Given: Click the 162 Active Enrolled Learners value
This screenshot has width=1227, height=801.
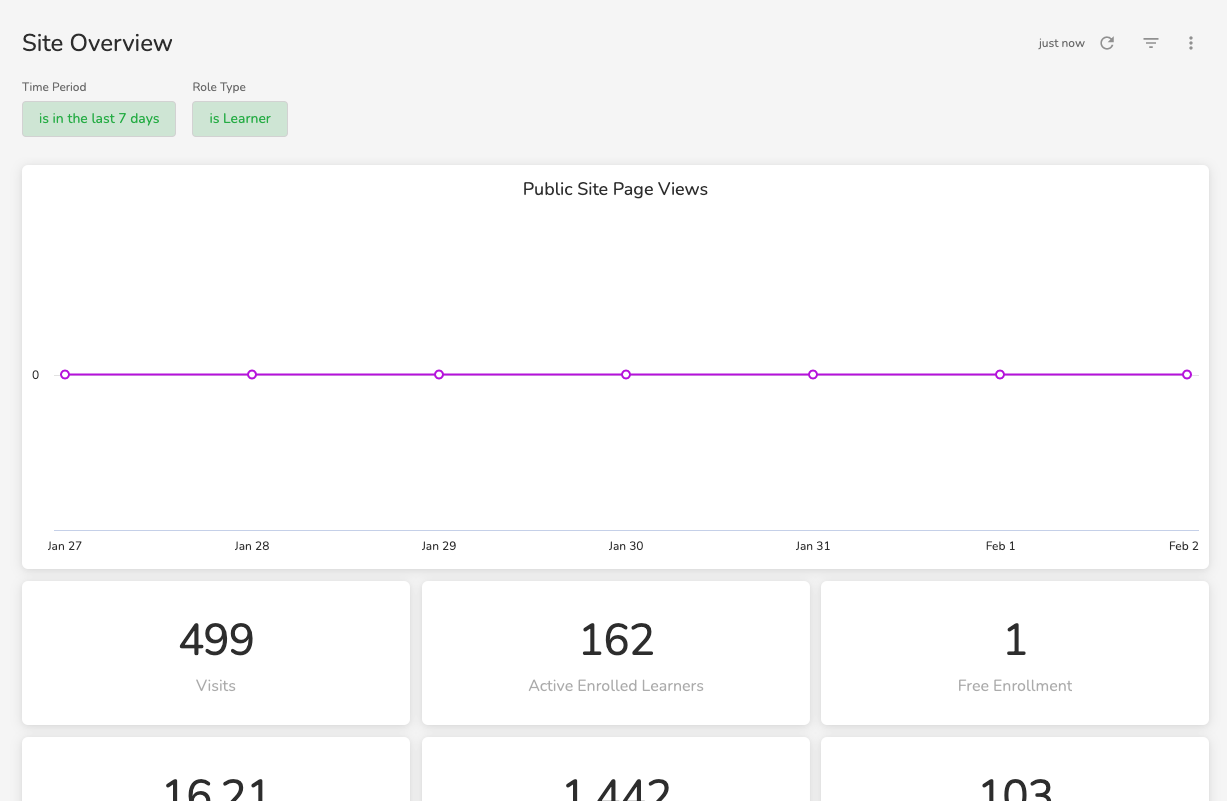Looking at the screenshot, I should tap(616, 640).
